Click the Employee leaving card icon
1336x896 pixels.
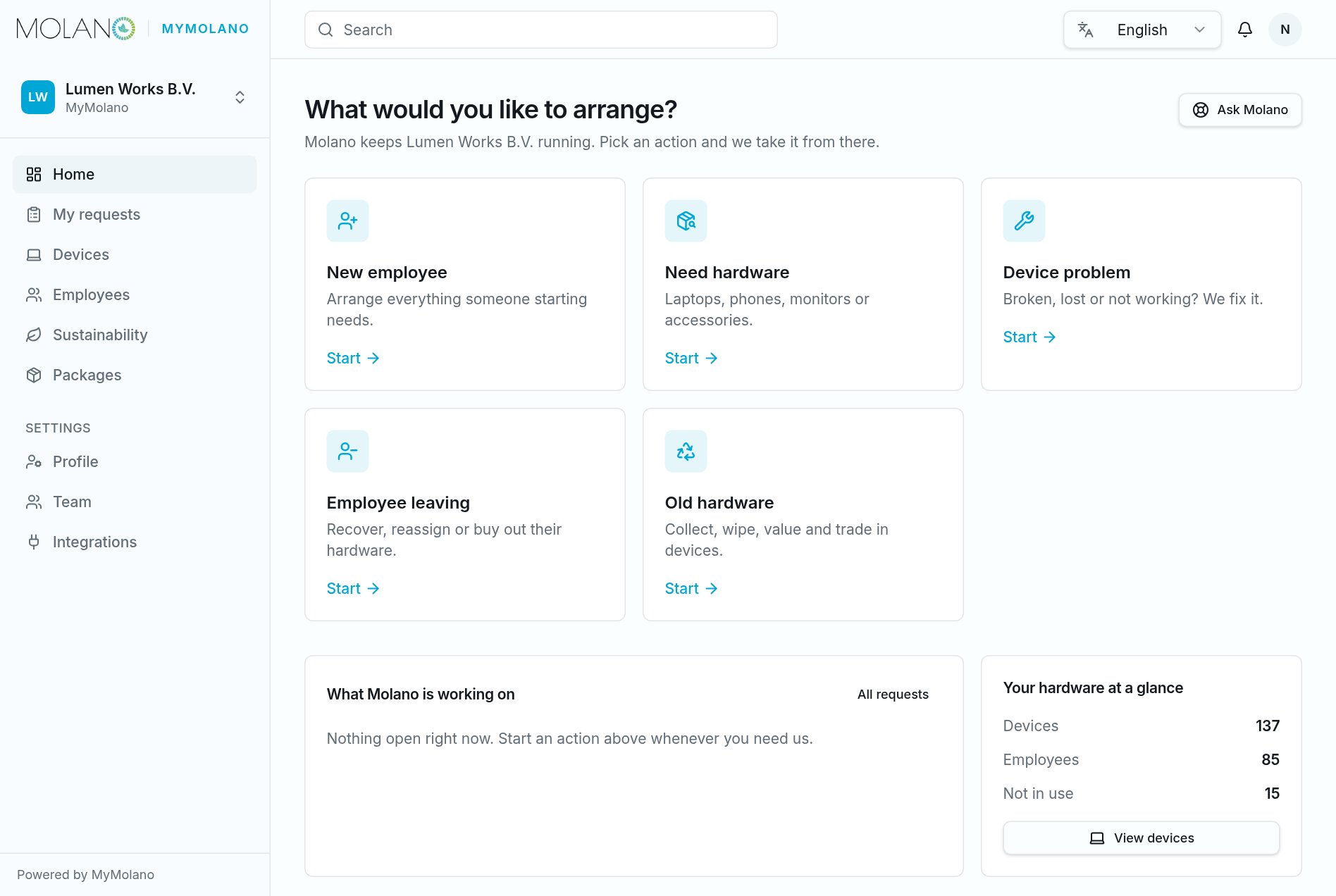347,451
